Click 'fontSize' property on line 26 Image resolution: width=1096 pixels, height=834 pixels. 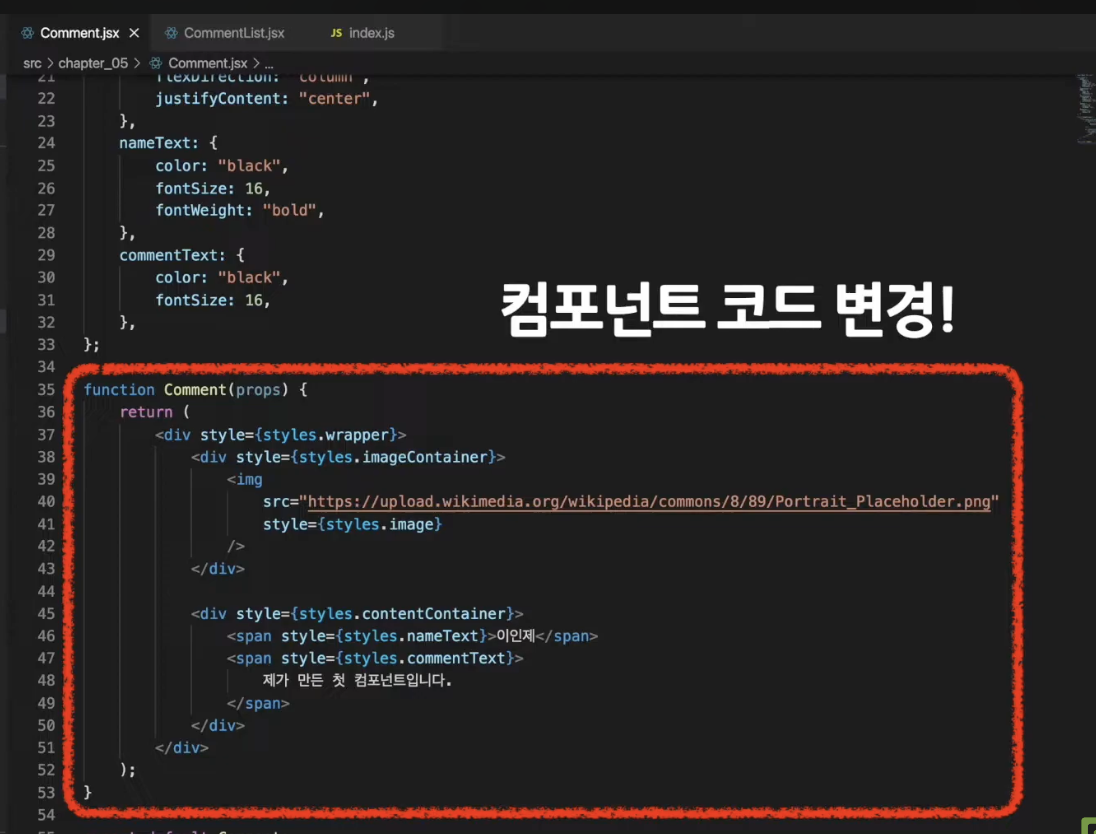(191, 188)
